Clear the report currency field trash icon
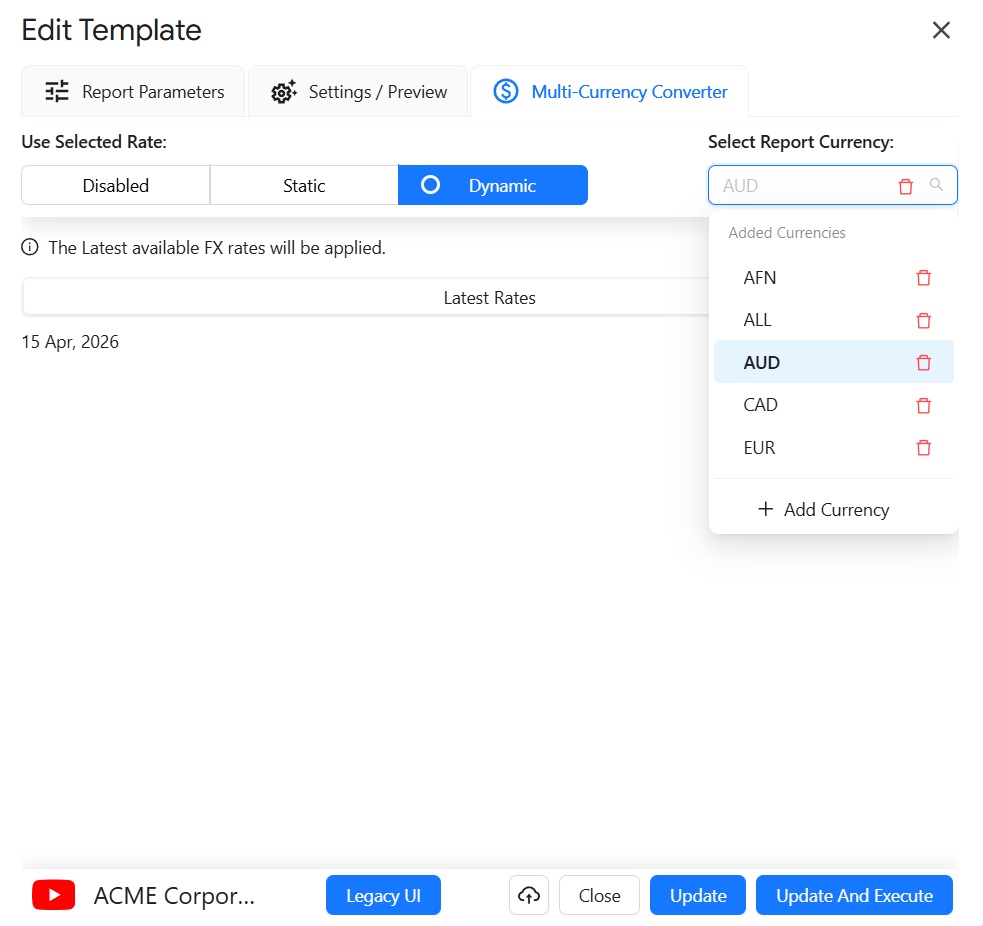This screenshot has height=926, width=983. tap(905, 186)
